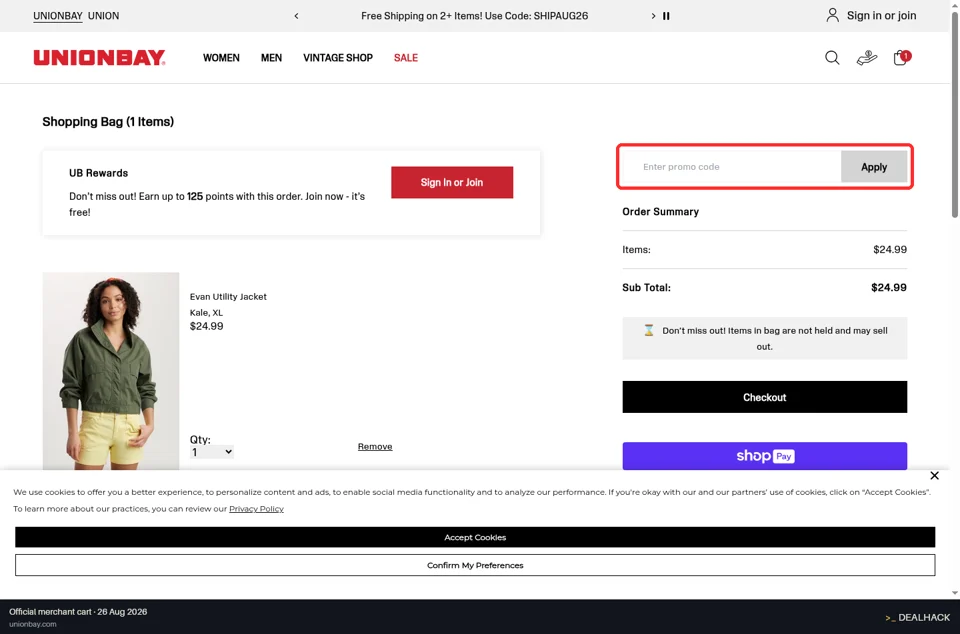Show next promo banner message
The height and width of the screenshot is (634, 960).
coord(653,16)
